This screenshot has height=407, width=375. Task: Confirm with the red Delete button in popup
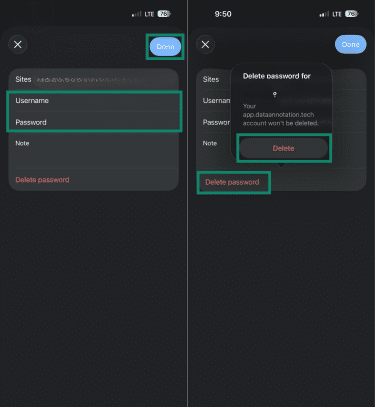pos(283,148)
